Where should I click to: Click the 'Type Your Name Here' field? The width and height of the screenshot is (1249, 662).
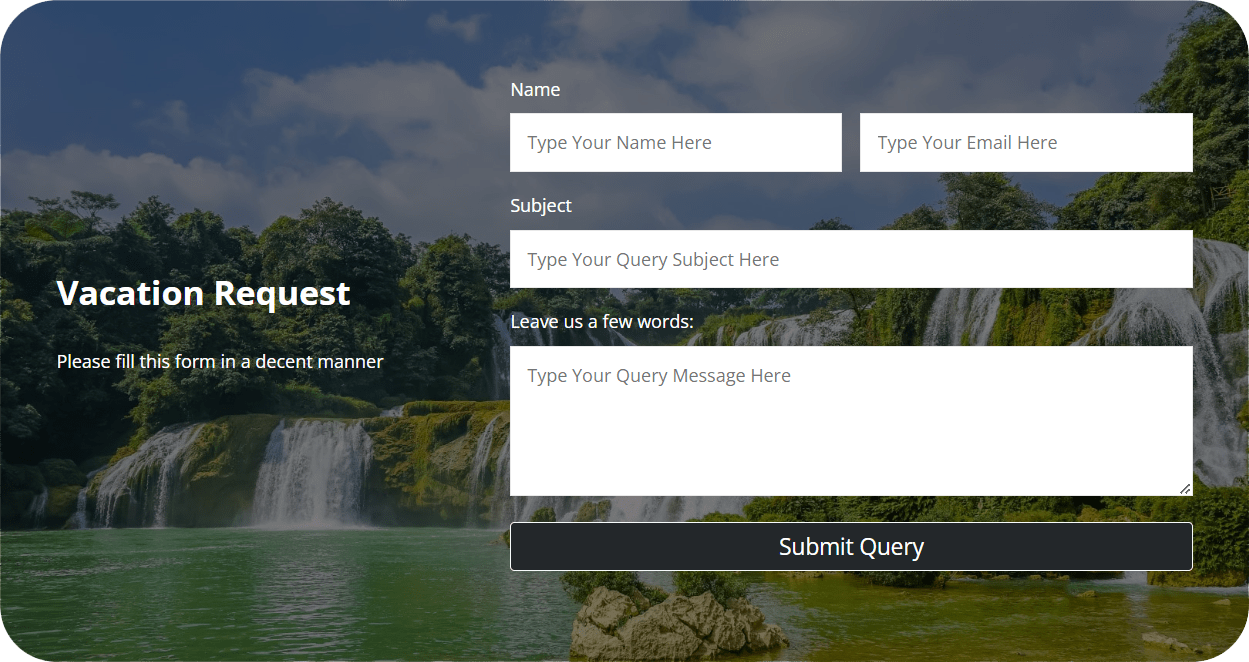tap(676, 142)
